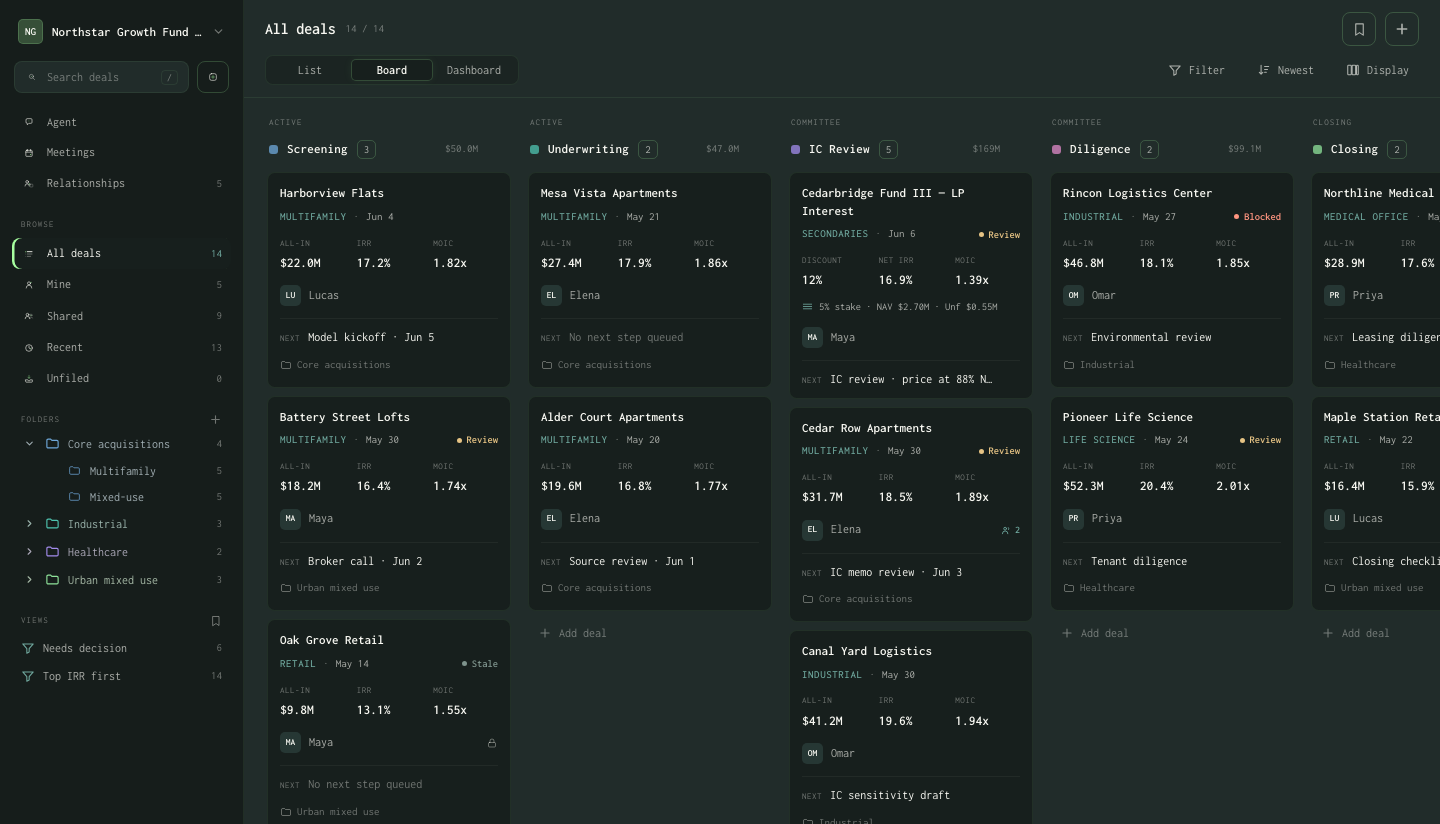Click Add deal under Closing column

coord(1356,633)
